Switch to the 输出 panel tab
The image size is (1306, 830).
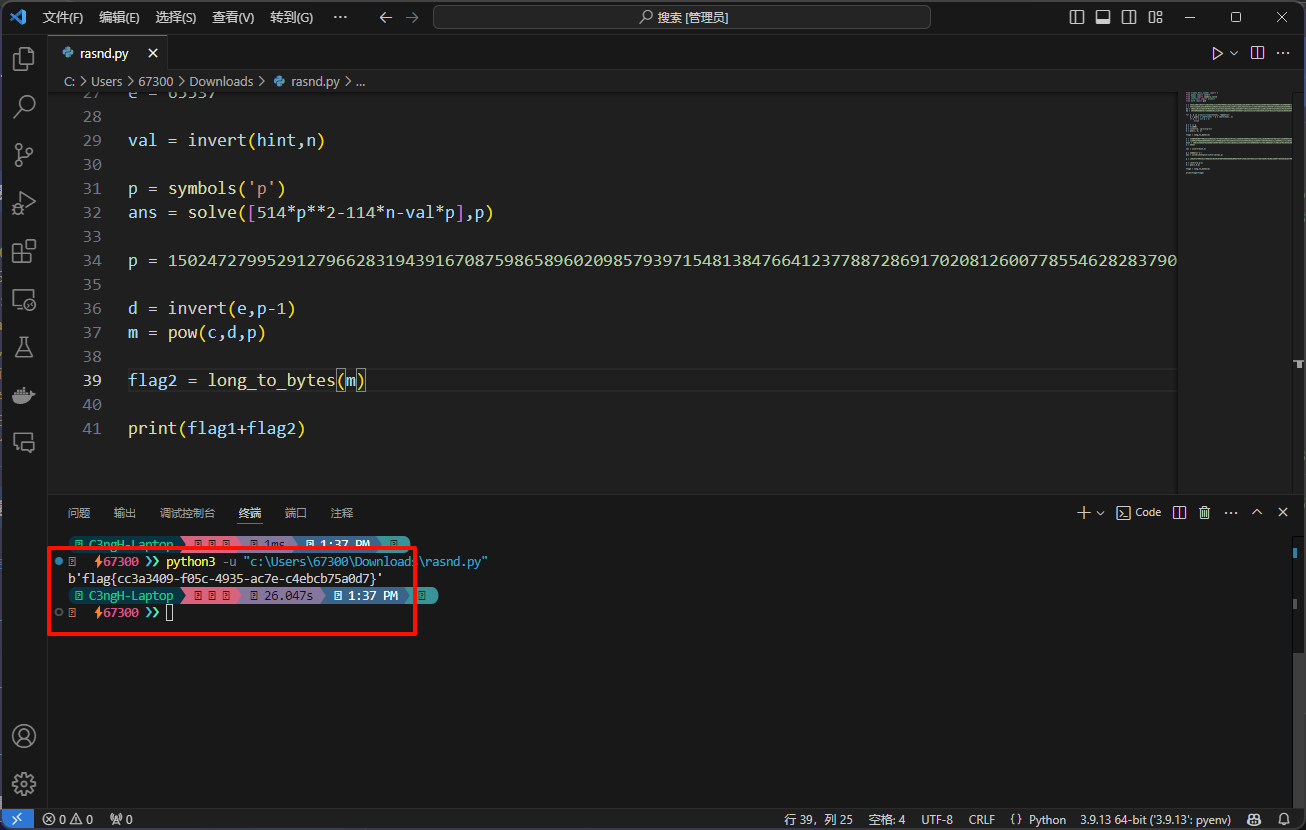click(x=125, y=512)
